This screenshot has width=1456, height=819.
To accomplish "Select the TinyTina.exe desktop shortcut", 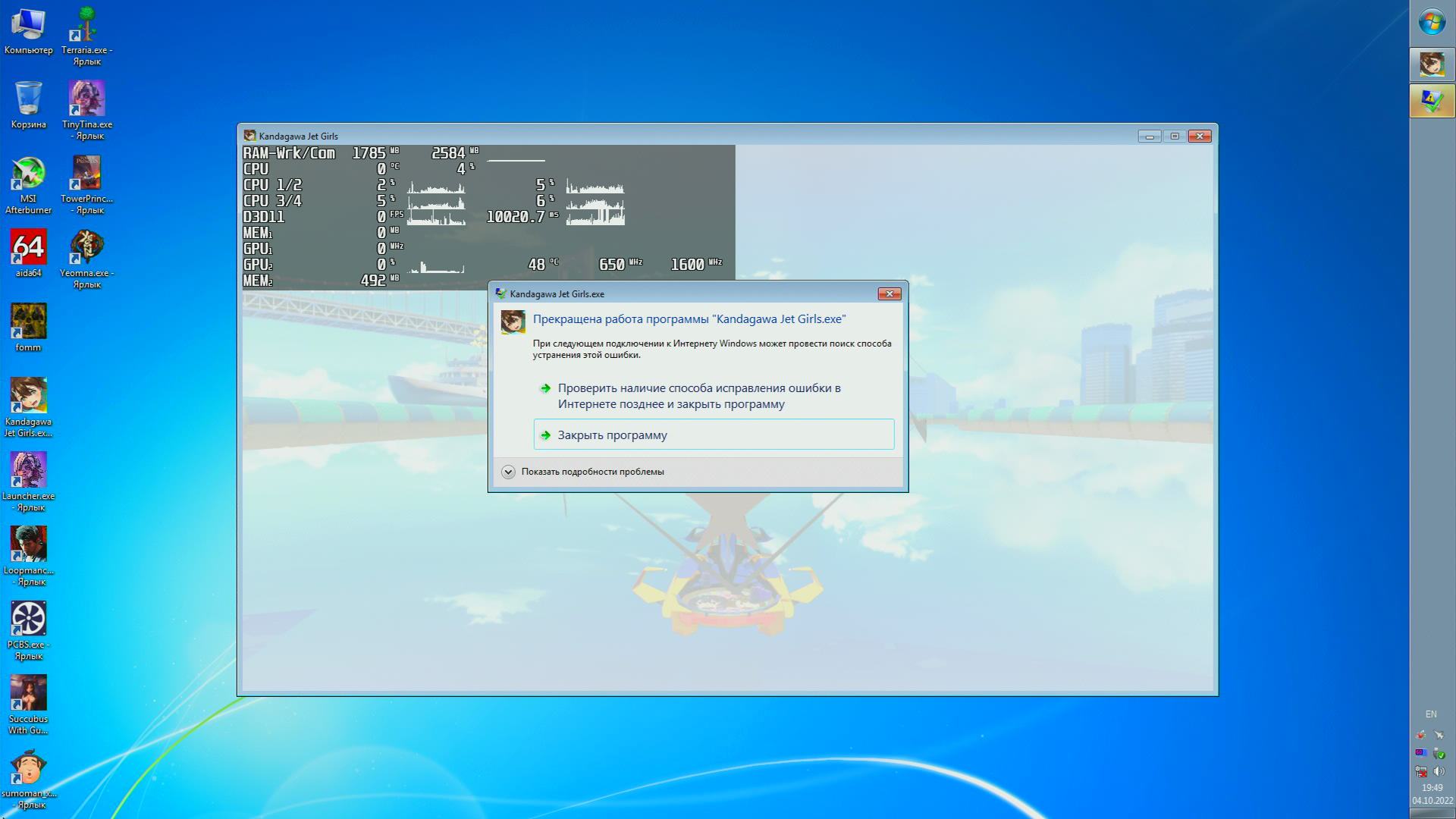I will [x=86, y=100].
